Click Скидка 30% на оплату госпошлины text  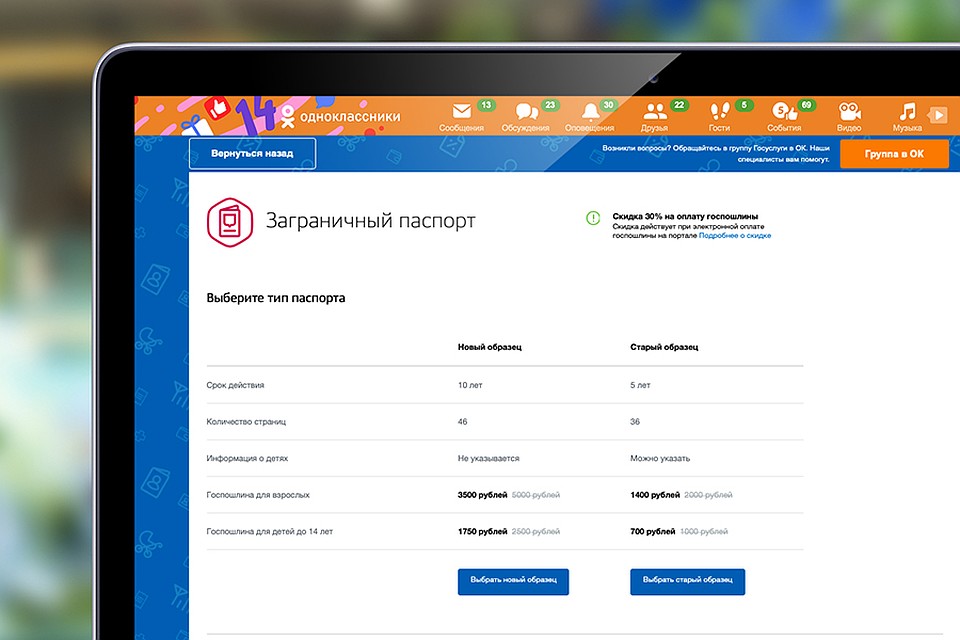coord(685,216)
